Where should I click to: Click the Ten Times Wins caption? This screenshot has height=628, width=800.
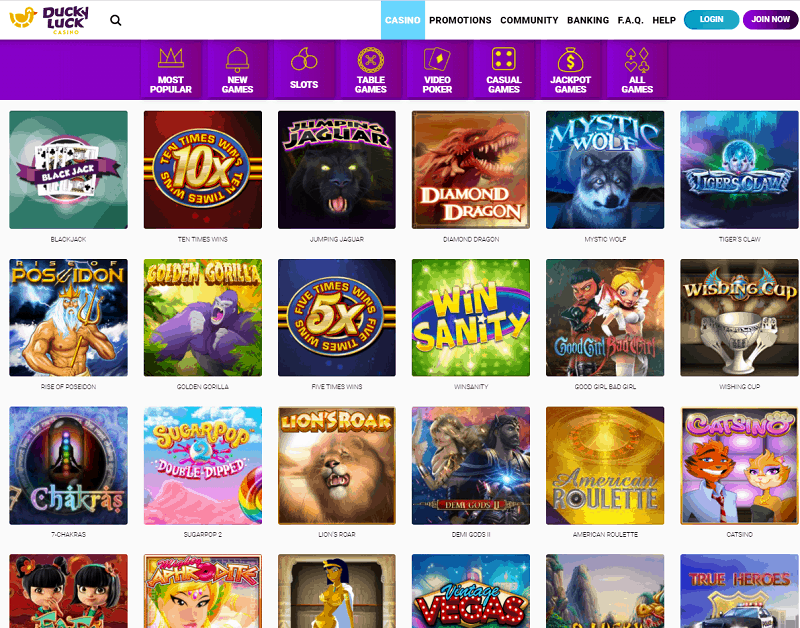[203, 239]
